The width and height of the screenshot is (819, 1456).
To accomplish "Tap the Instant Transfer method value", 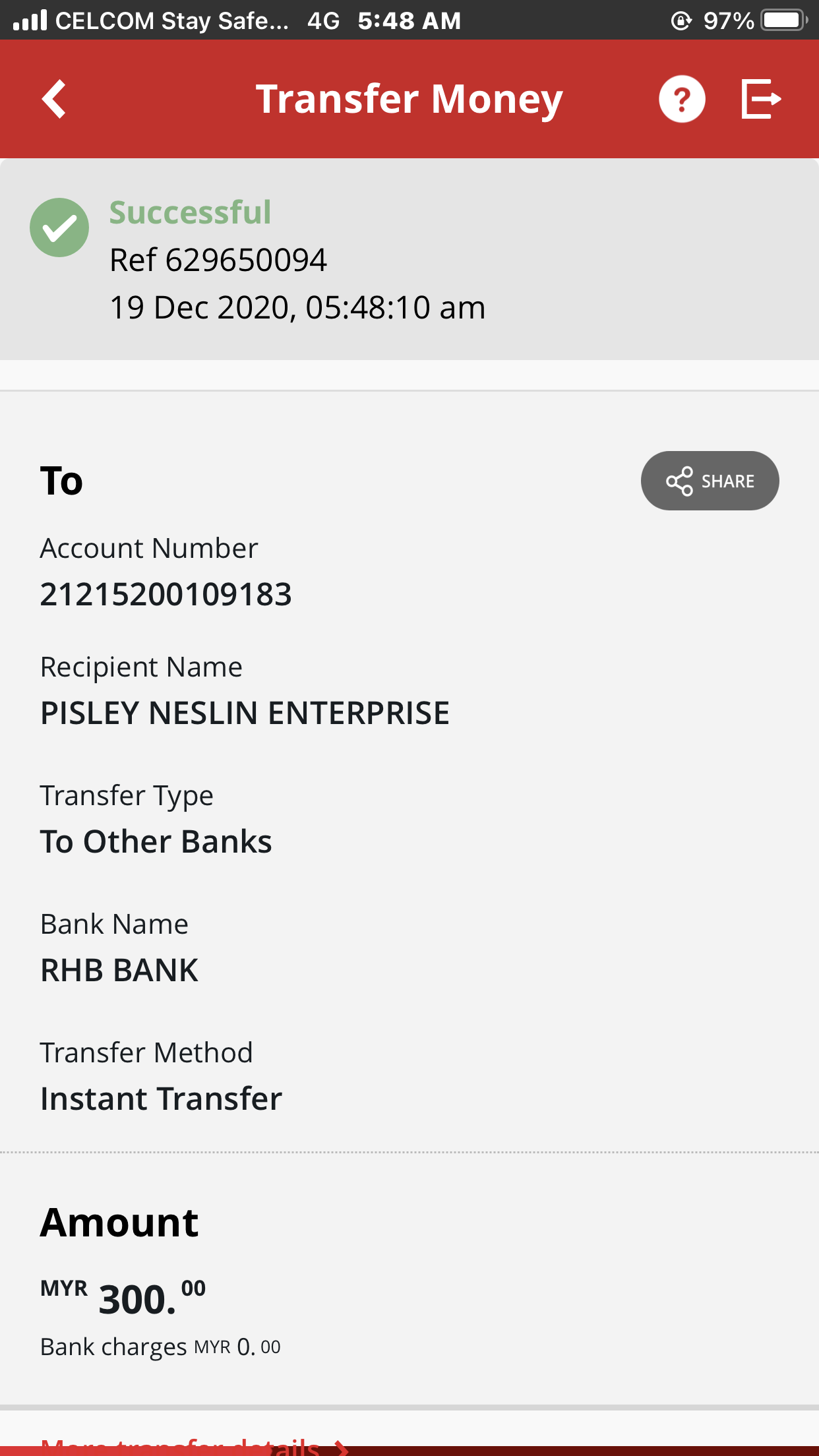I will [162, 1099].
